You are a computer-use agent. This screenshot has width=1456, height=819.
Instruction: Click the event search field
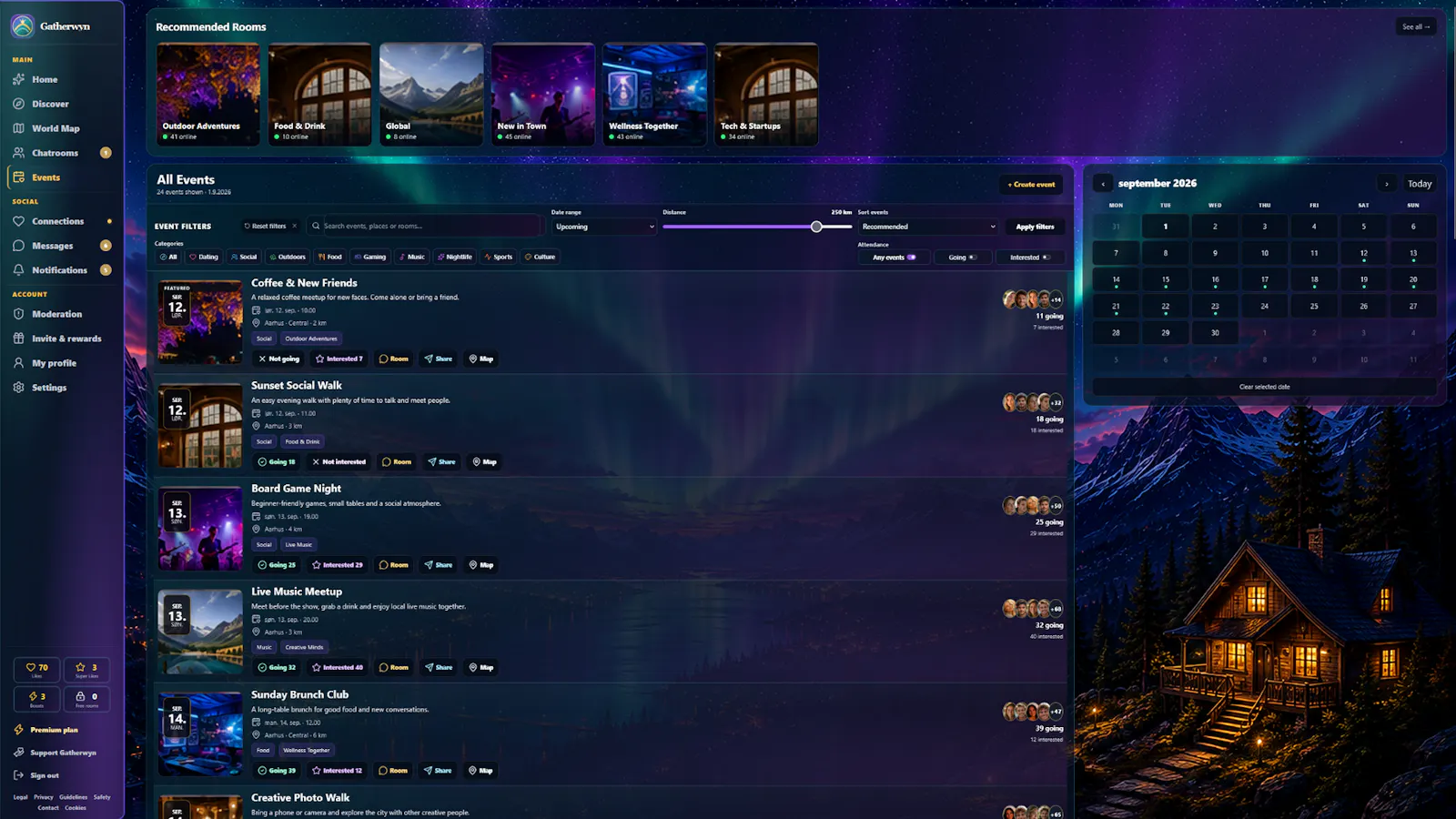coord(424,226)
